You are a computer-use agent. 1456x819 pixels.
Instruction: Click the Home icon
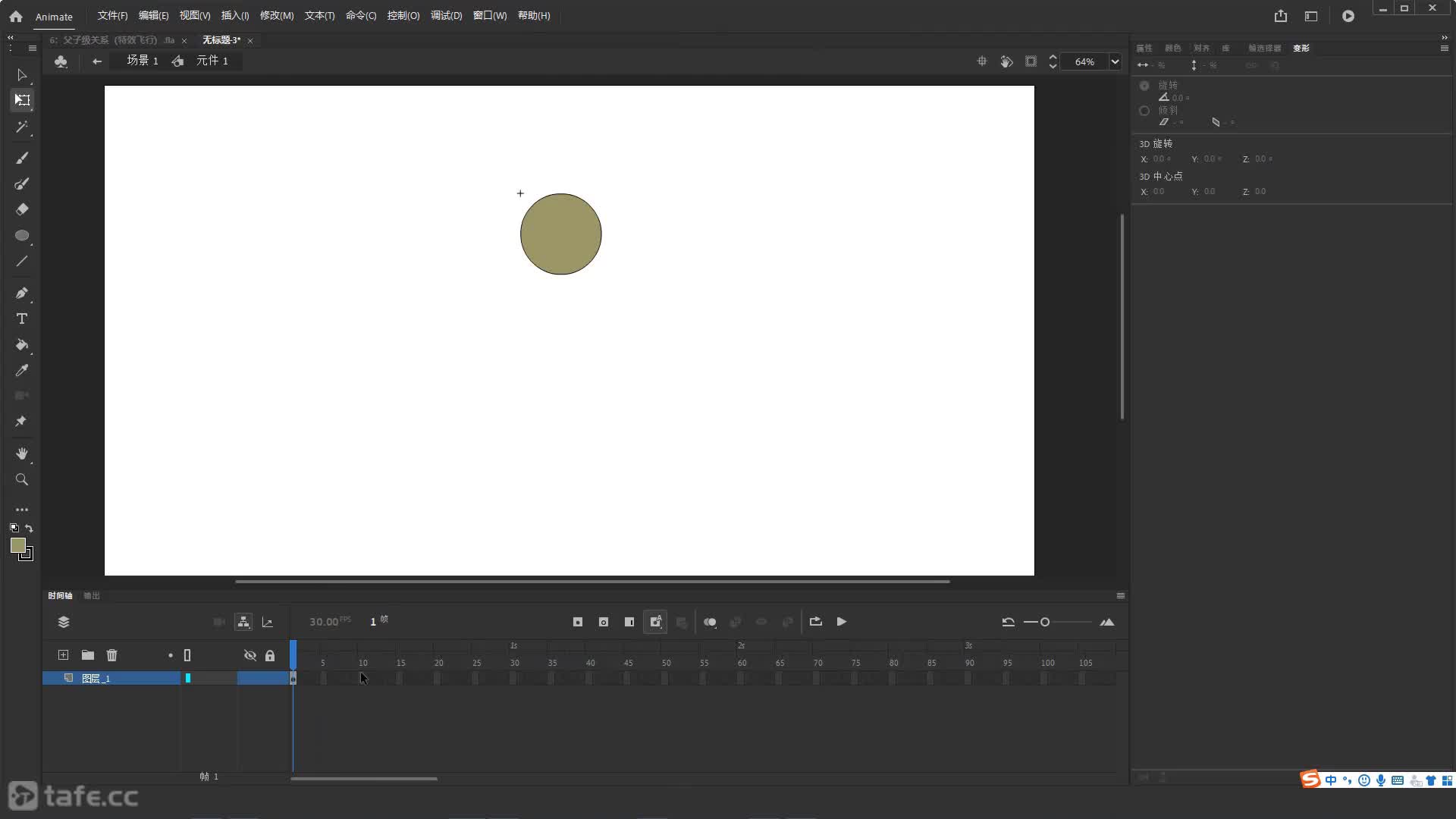16,16
